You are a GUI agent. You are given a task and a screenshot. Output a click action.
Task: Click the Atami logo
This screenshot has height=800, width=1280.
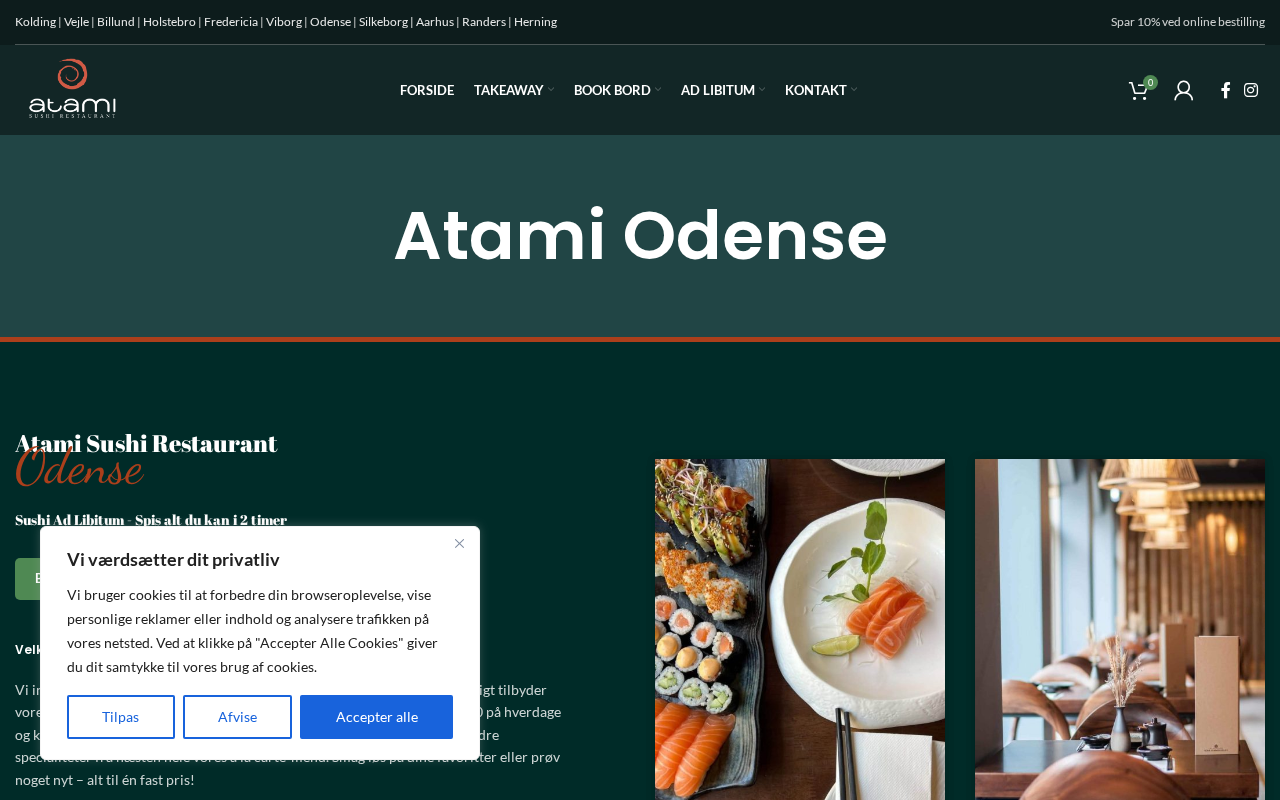pos(72,89)
